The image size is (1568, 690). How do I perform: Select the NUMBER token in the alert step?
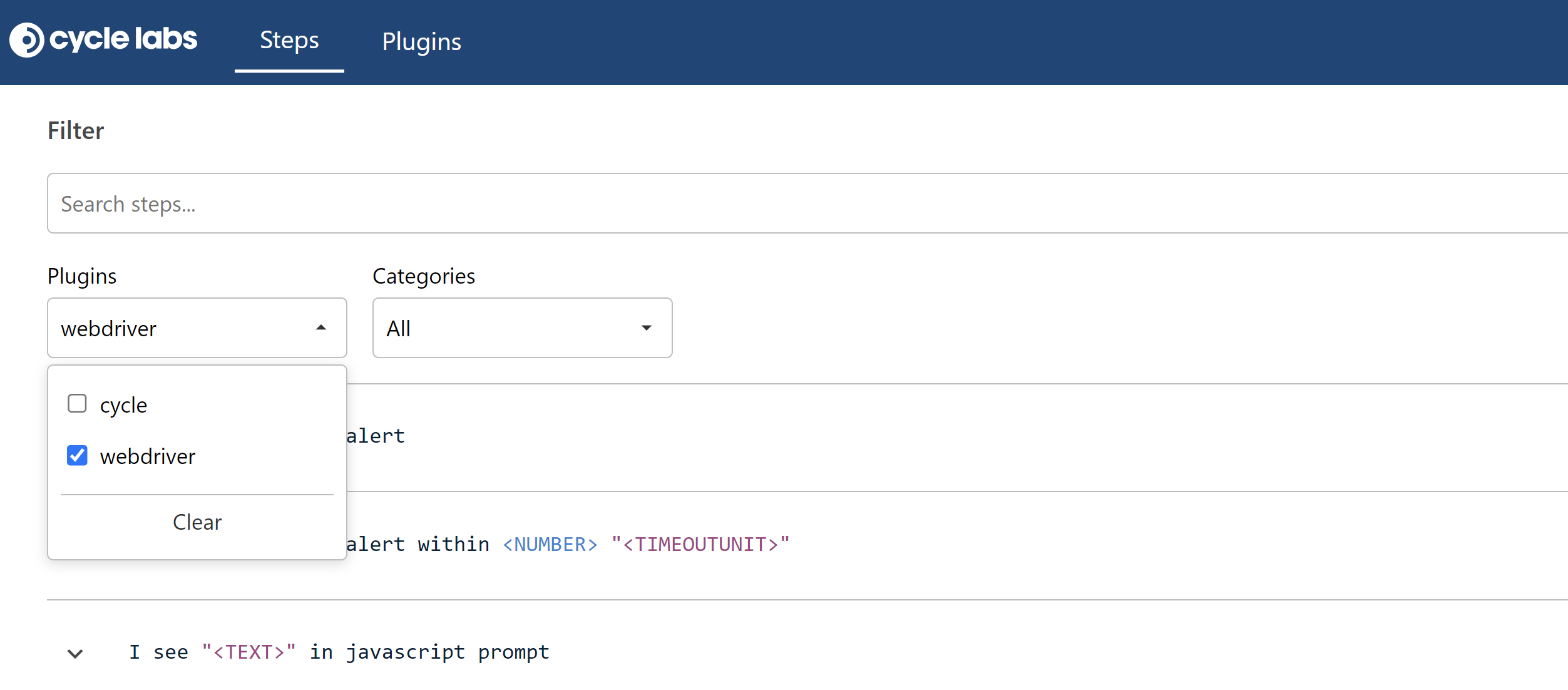(x=550, y=543)
